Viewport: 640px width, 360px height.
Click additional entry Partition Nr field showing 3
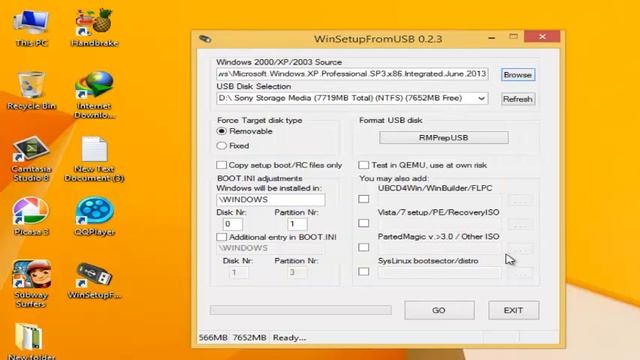click(297, 272)
